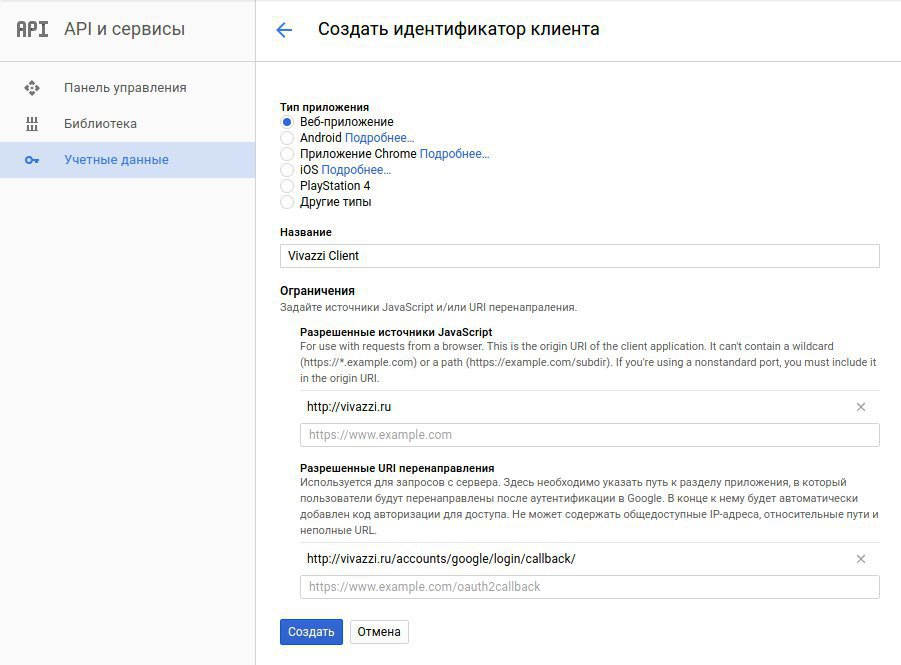Select the Другие типы radio option
Screen dimensions: 901x665
coord(287,202)
